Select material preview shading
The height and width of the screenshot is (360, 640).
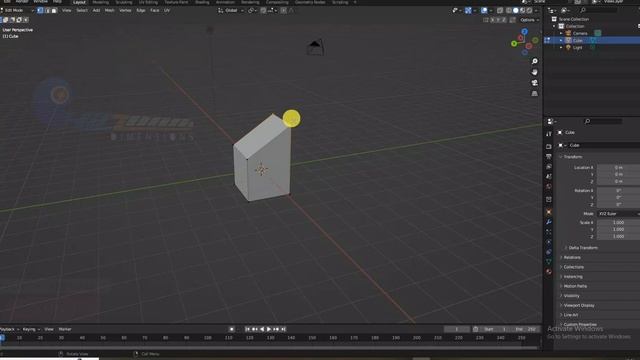click(523, 11)
